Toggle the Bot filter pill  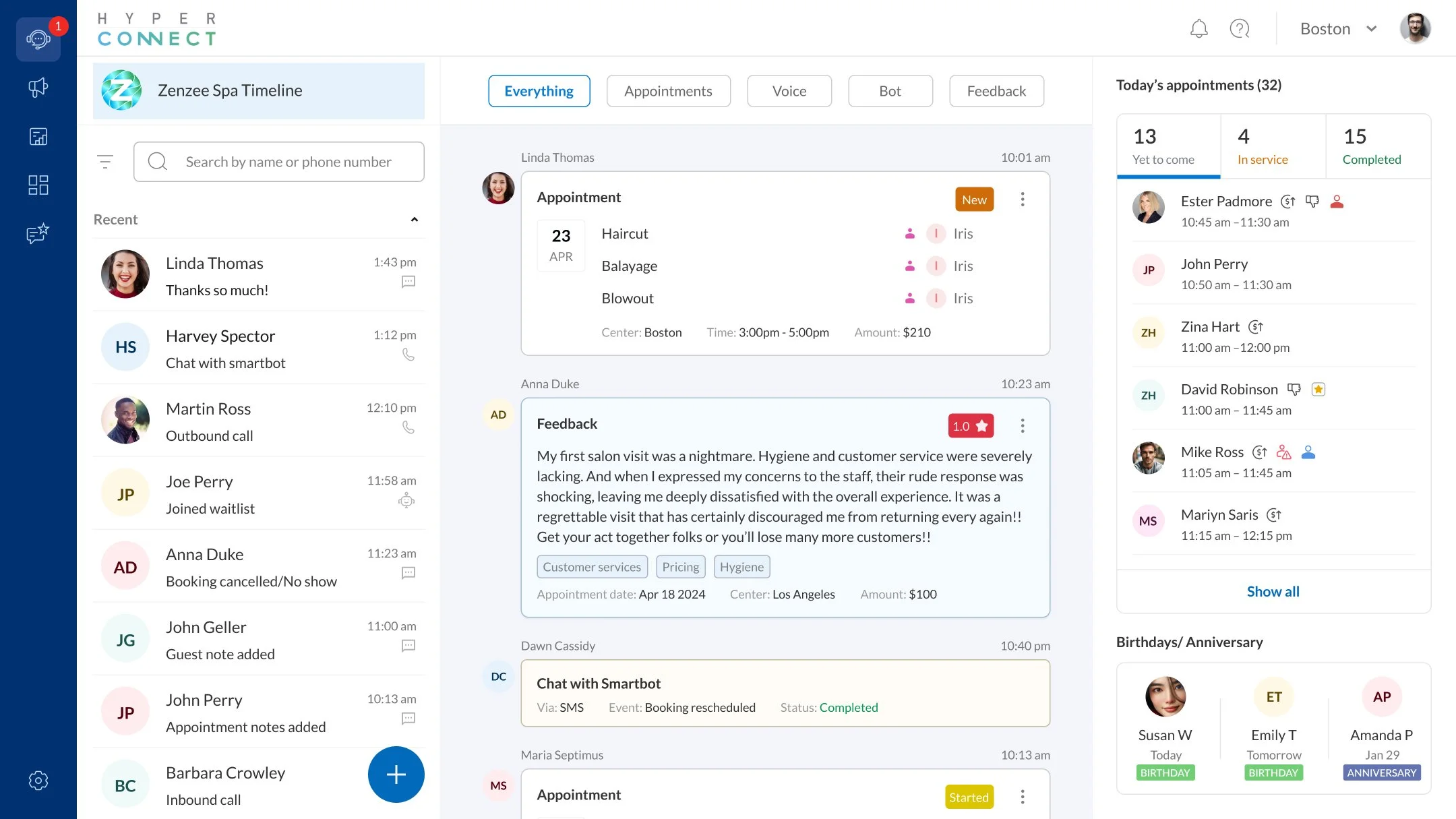(x=890, y=90)
